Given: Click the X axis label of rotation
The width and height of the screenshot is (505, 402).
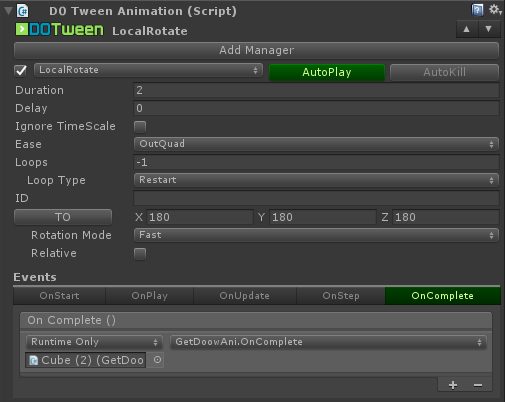Looking at the screenshot, I should [139, 217].
